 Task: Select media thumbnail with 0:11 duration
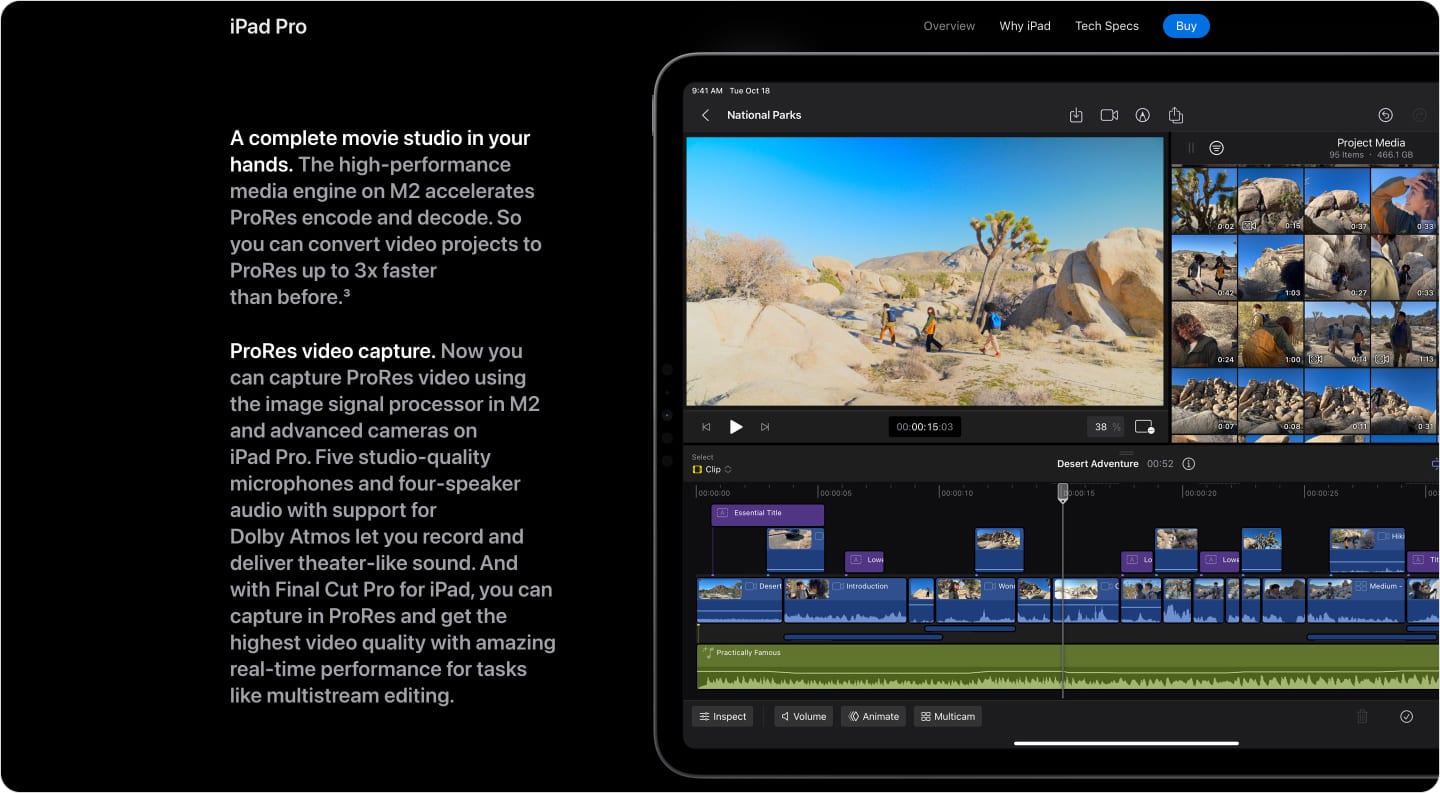[x=1337, y=401]
